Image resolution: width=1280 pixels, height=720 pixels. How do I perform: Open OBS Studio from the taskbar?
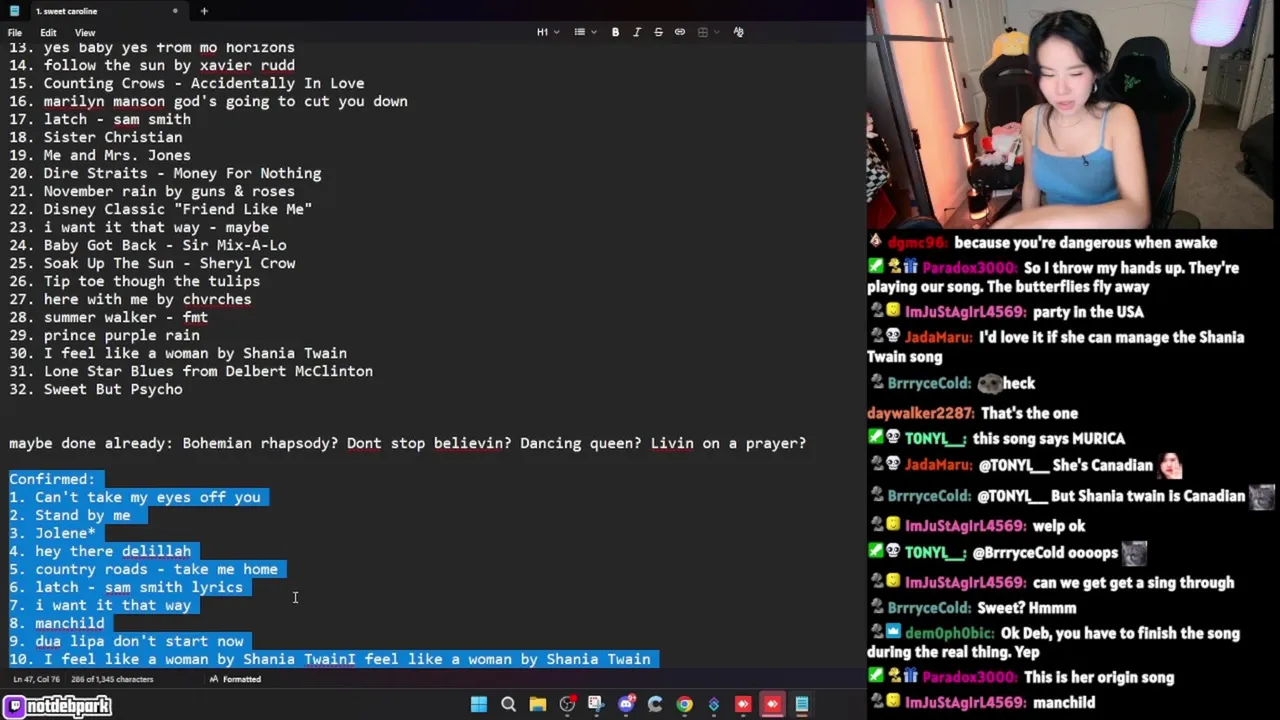tap(567, 705)
